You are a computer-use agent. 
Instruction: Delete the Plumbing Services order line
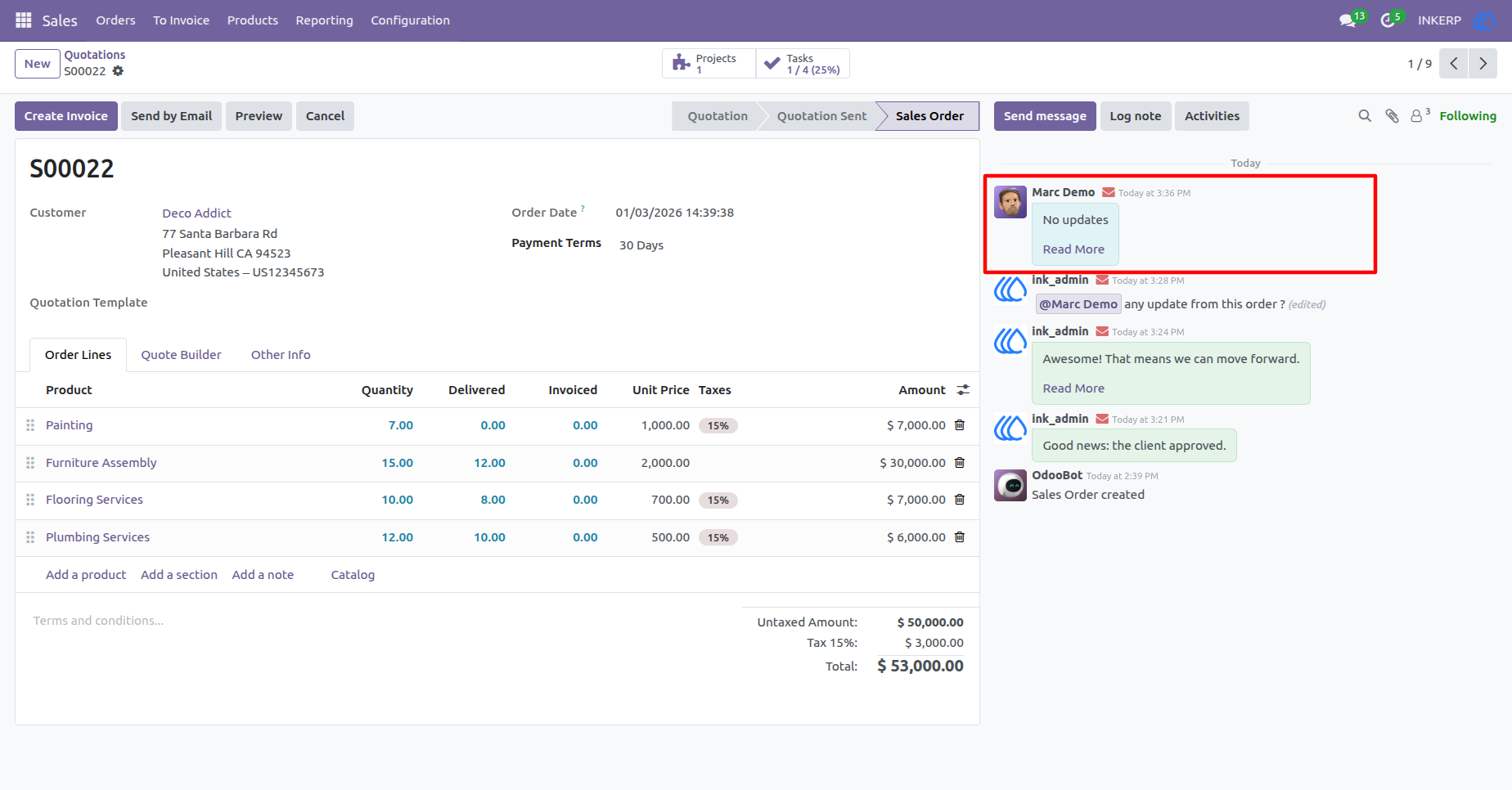[960, 537]
